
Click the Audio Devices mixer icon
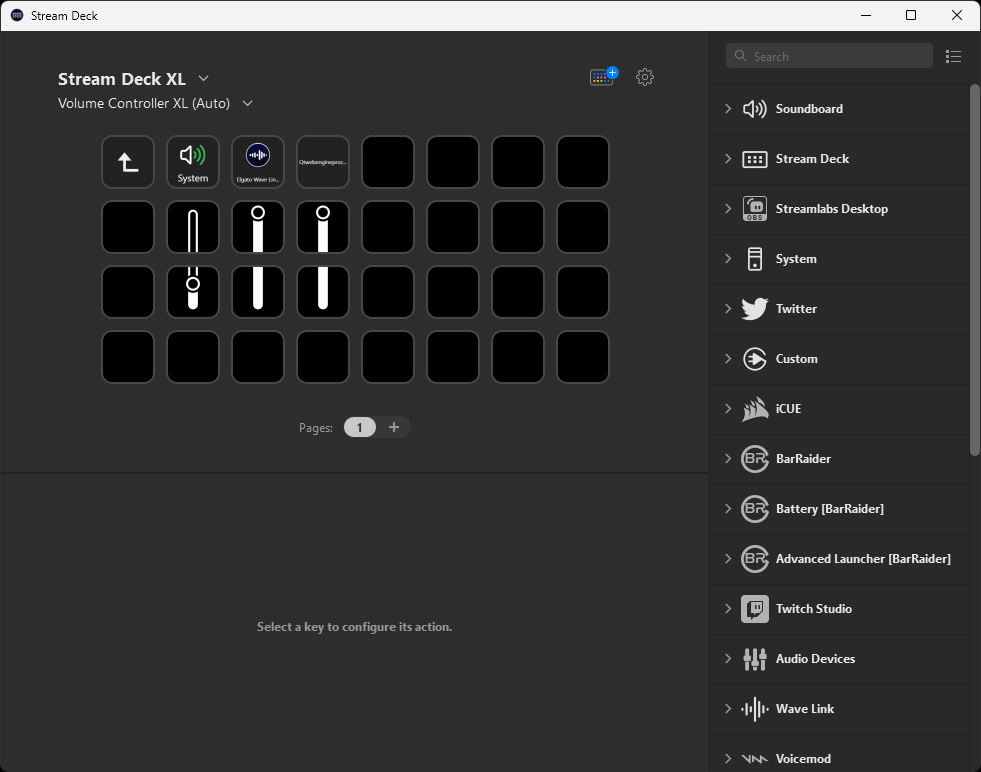755,659
